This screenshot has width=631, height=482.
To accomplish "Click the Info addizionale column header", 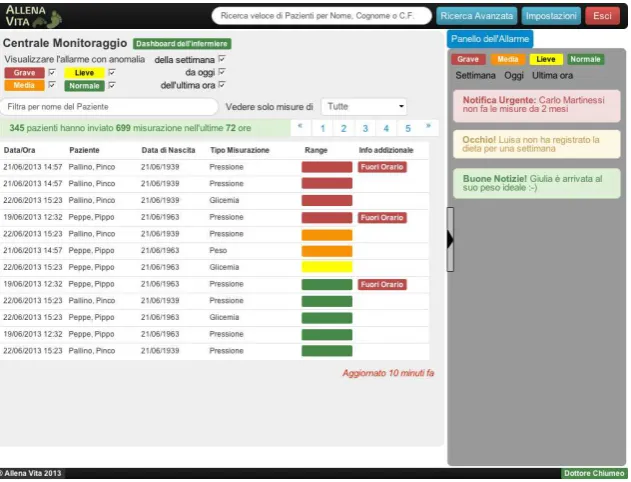I will click(386, 150).
